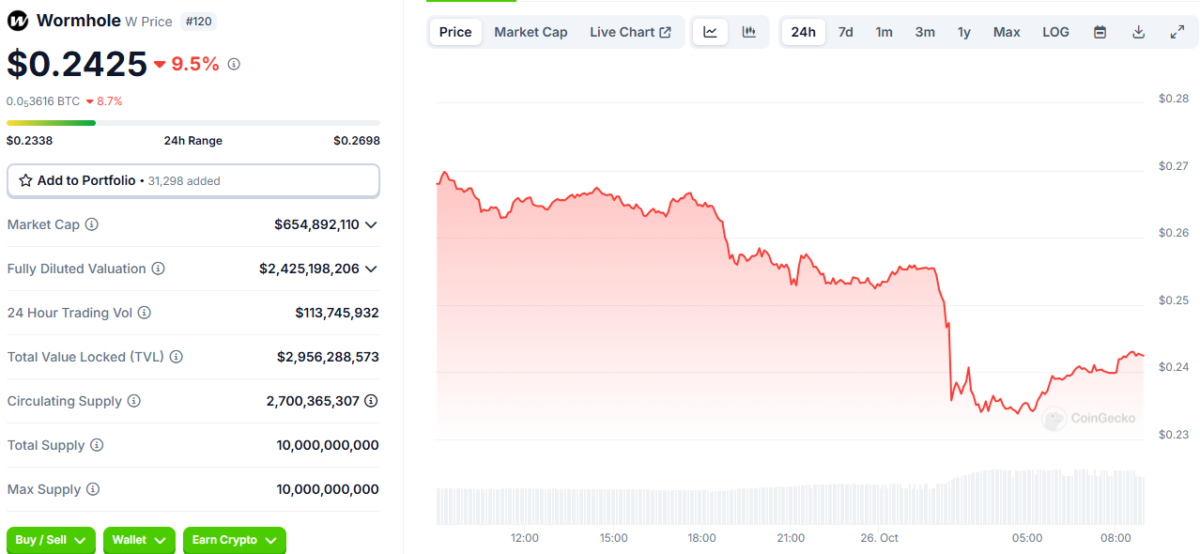
Task: Click Add to Portfolio button
Action: (x=193, y=181)
